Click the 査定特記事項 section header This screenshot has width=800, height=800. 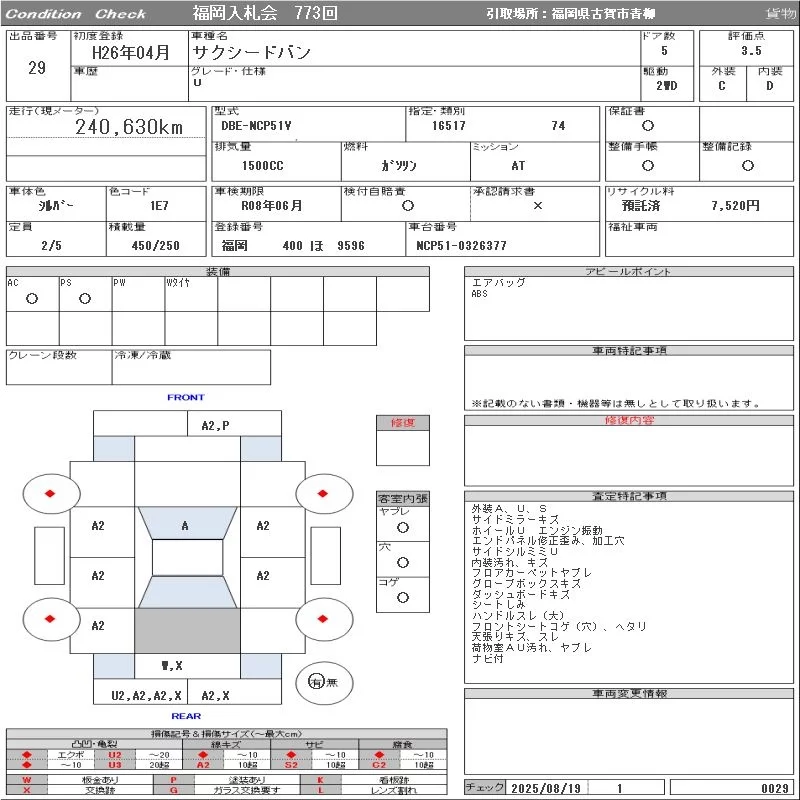(x=629, y=496)
